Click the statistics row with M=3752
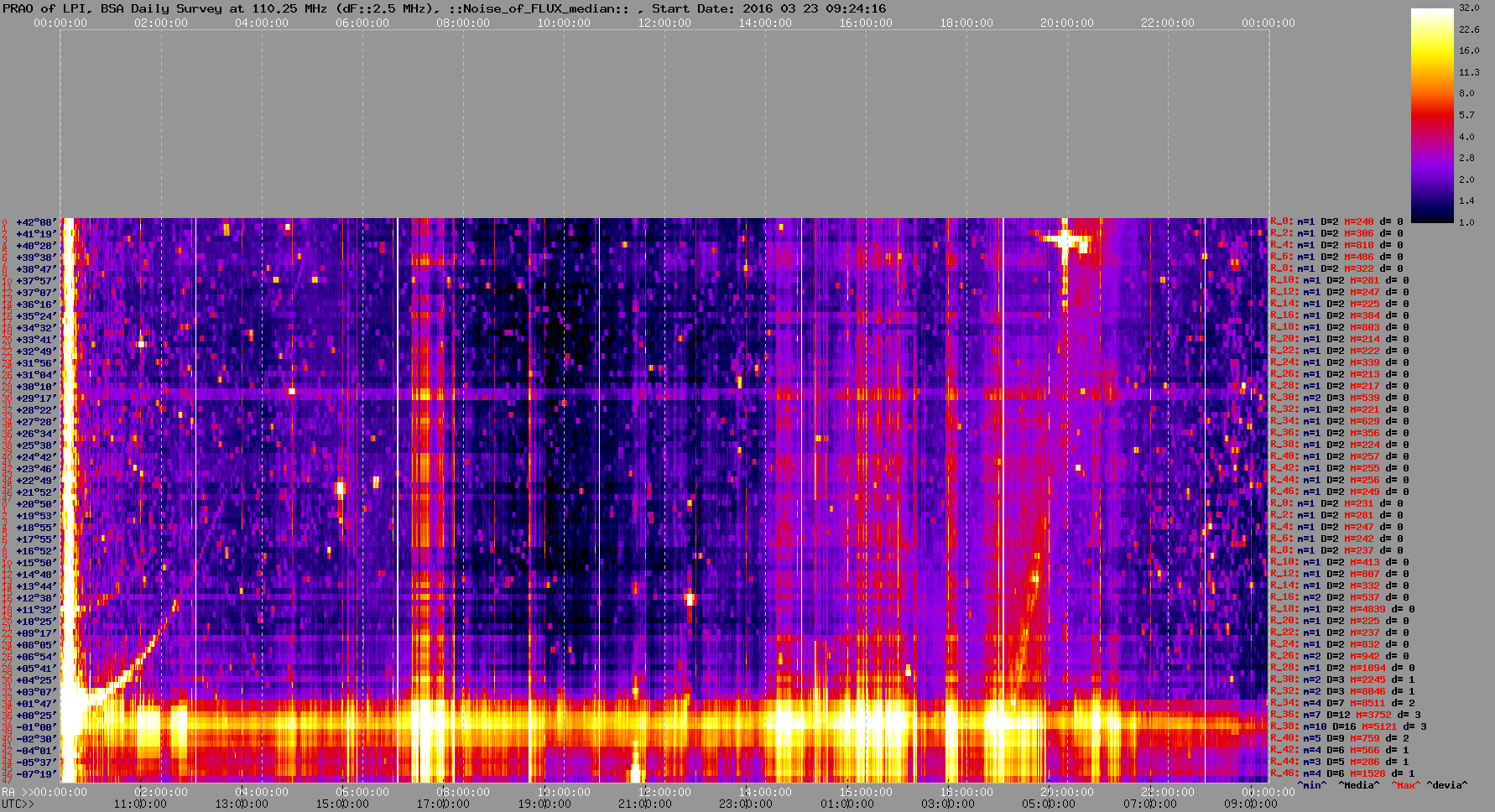The width and height of the screenshot is (1495, 812). 1347,716
